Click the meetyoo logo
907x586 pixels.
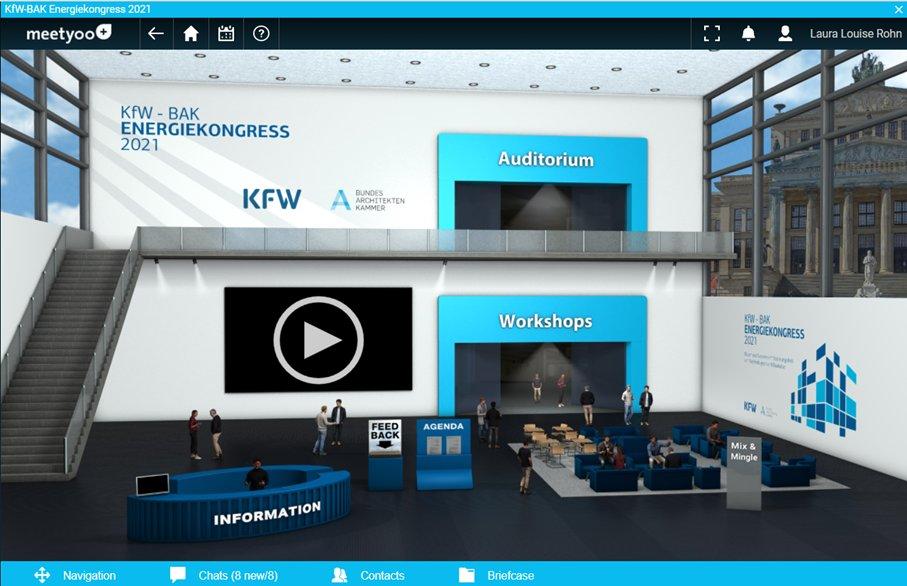point(68,34)
